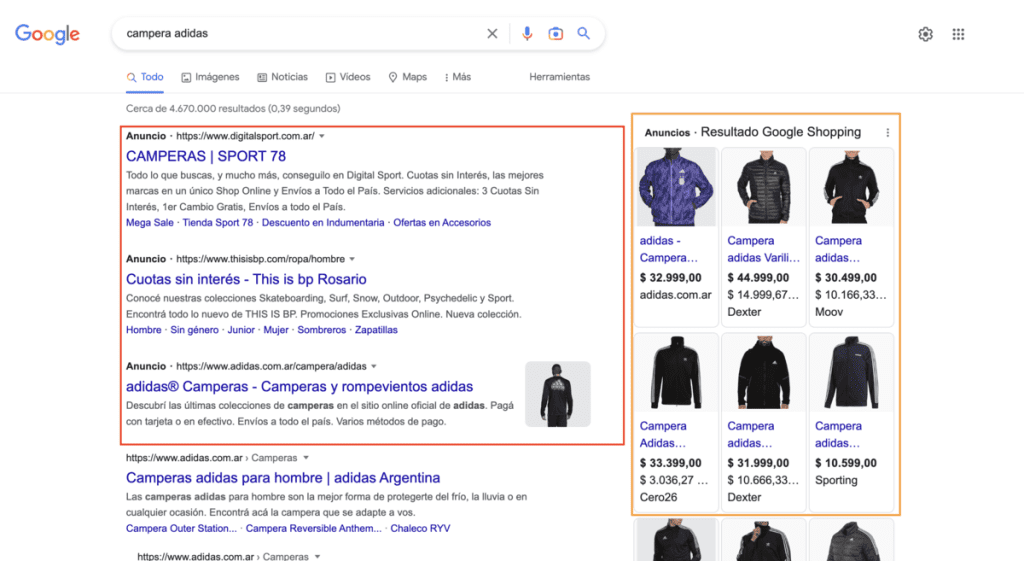This screenshot has height=561, width=1024.
Task: Click the Campera adidas Varili product image
Action: click(763, 187)
